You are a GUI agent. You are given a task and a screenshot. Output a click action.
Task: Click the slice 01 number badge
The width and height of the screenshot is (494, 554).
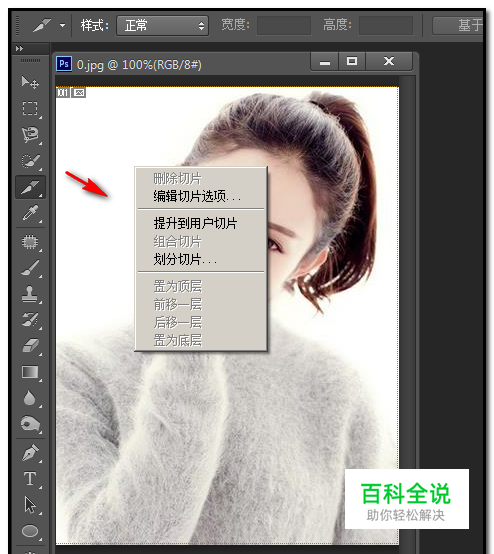63,93
